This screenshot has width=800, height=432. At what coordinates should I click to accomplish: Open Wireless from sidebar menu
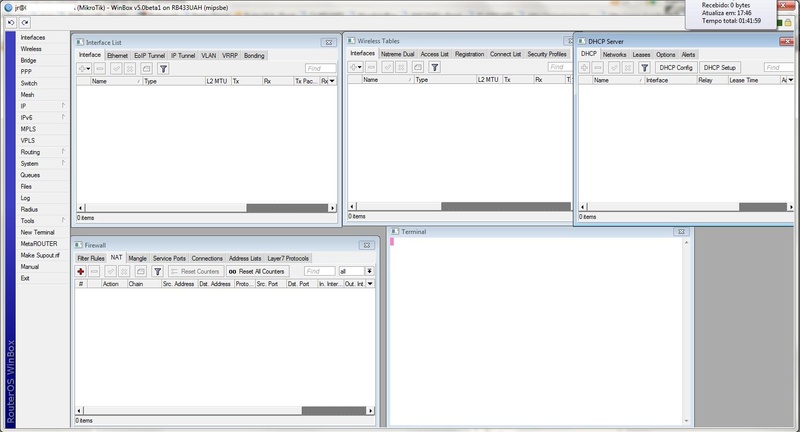pyautogui.click(x=31, y=49)
